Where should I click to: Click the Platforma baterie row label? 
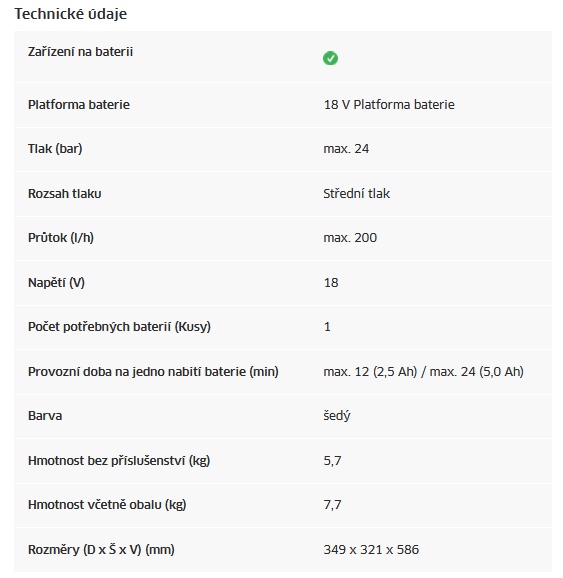point(79,105)
